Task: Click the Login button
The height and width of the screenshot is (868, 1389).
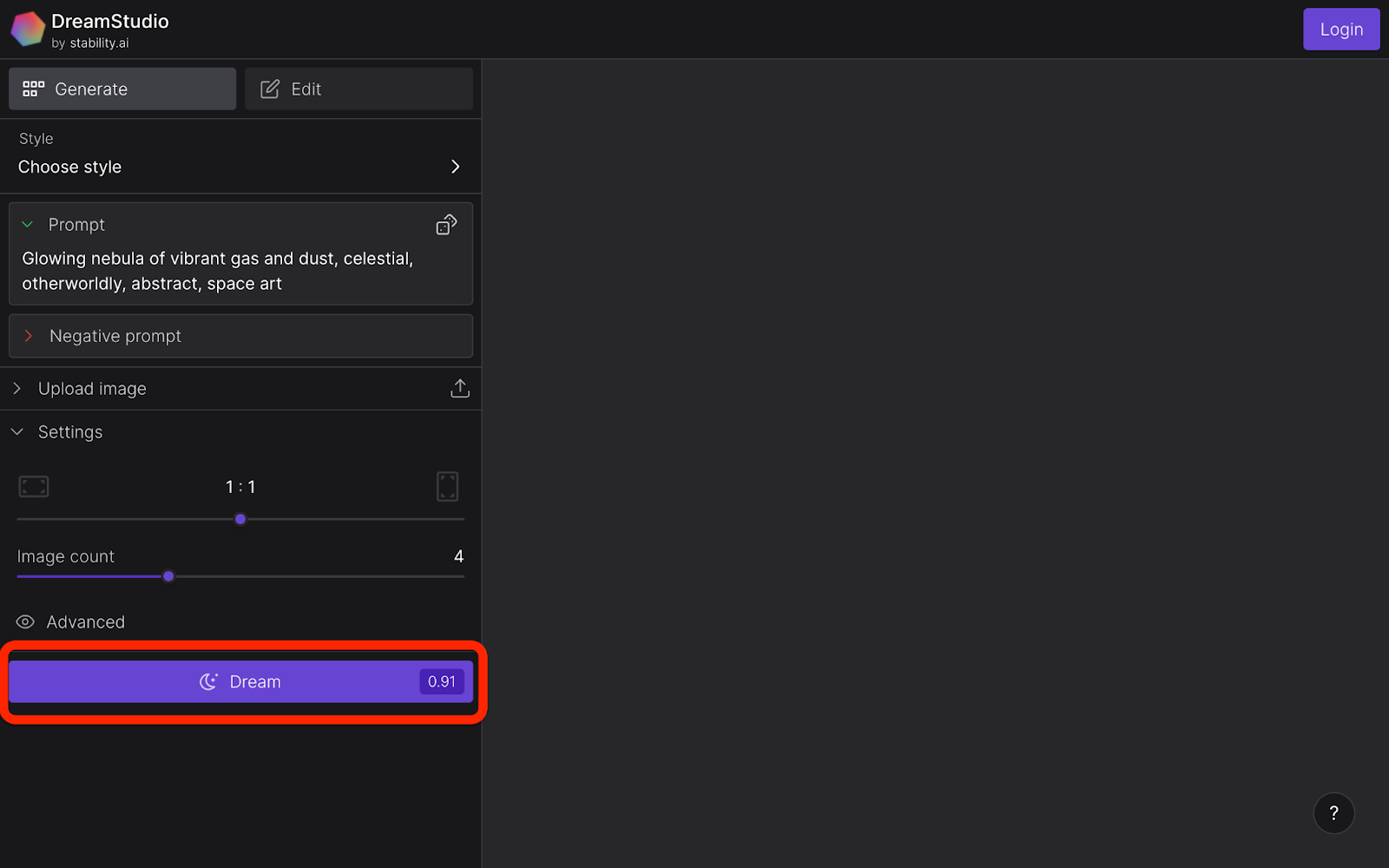Action: (1341, 30)
